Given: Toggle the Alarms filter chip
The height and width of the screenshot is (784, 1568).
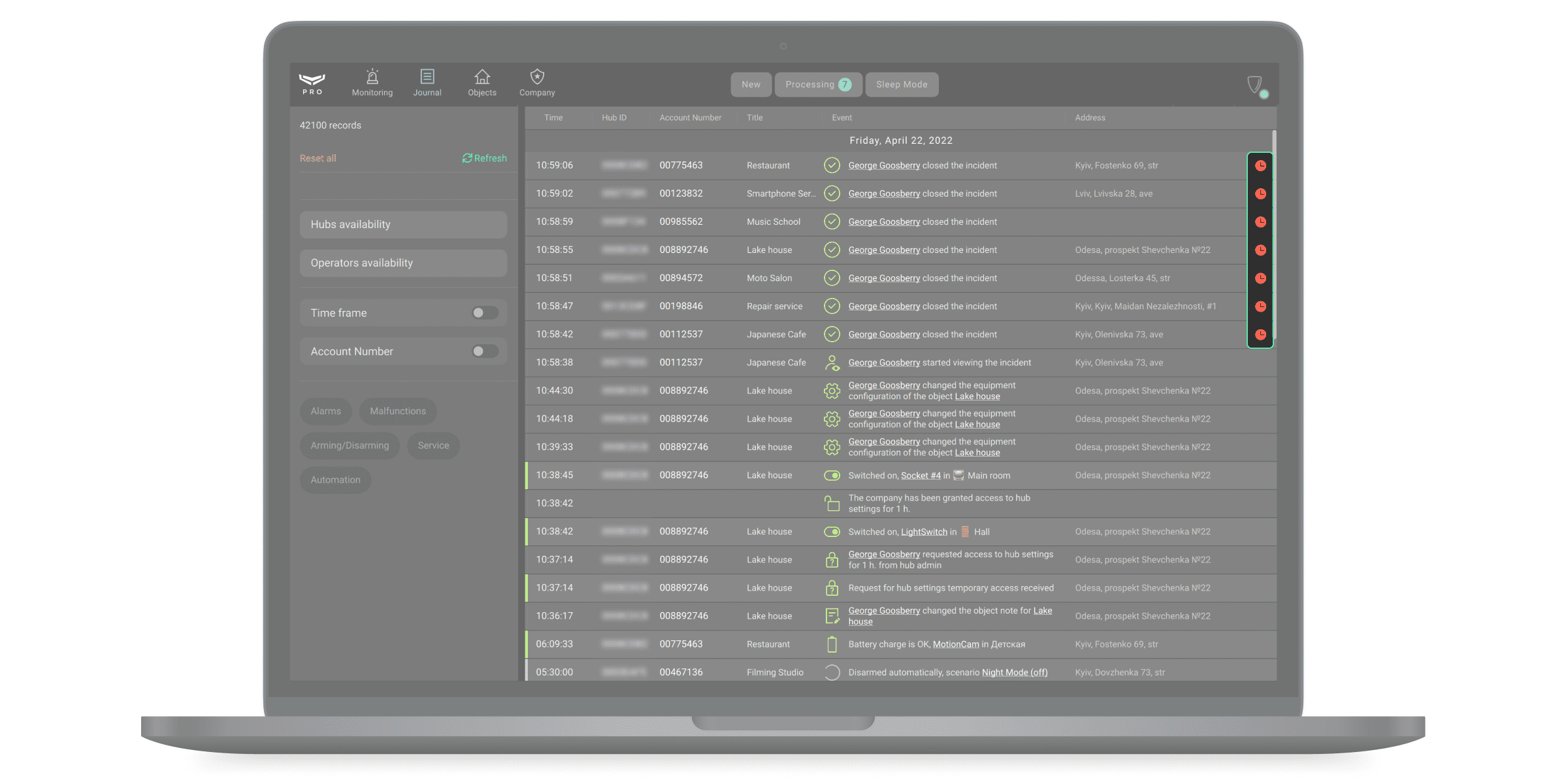Looking at the screenshot, I should click(326, 411).
